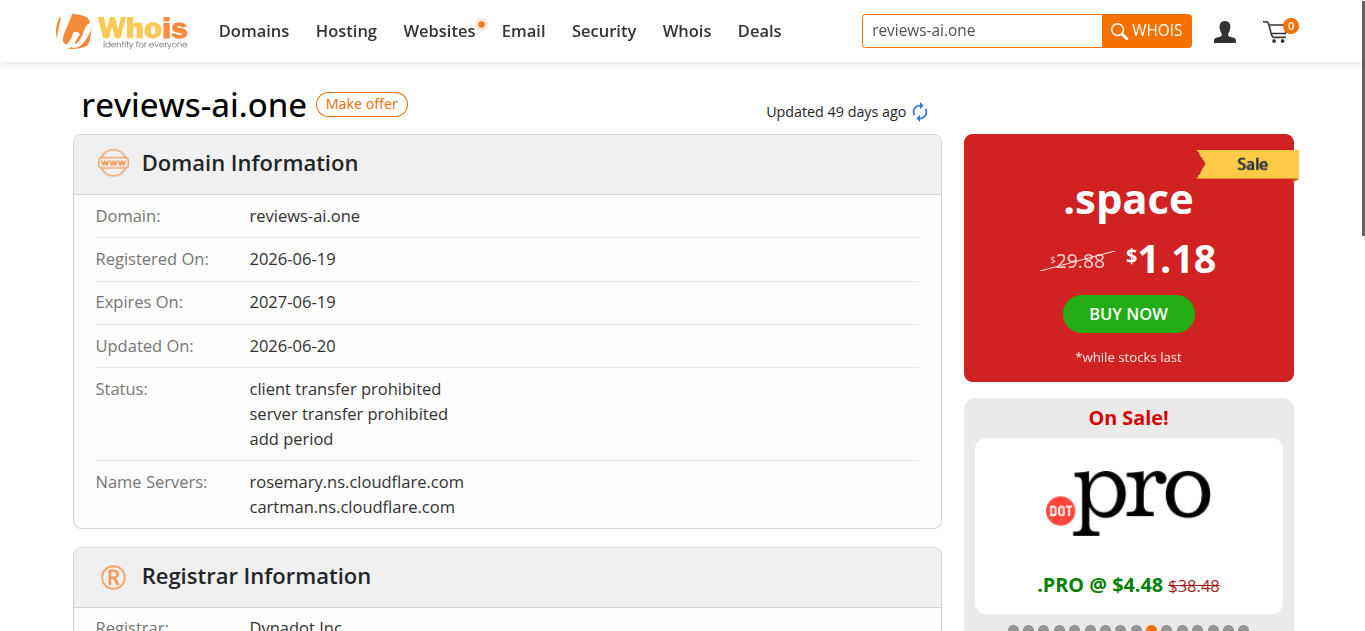1365x631 pixels.
Task: Open the user account icon
Action: [x=1224, y=32]
